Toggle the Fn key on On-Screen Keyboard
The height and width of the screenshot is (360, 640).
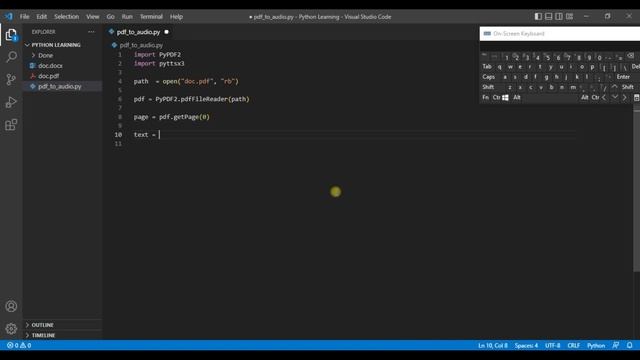[x=485, y=98]
